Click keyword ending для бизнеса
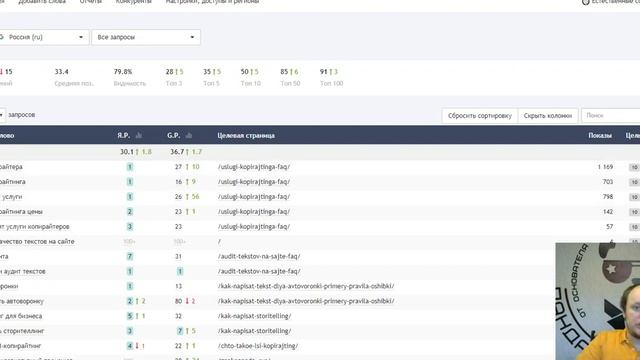Viewport: 640px width, 360px height. 21,316
